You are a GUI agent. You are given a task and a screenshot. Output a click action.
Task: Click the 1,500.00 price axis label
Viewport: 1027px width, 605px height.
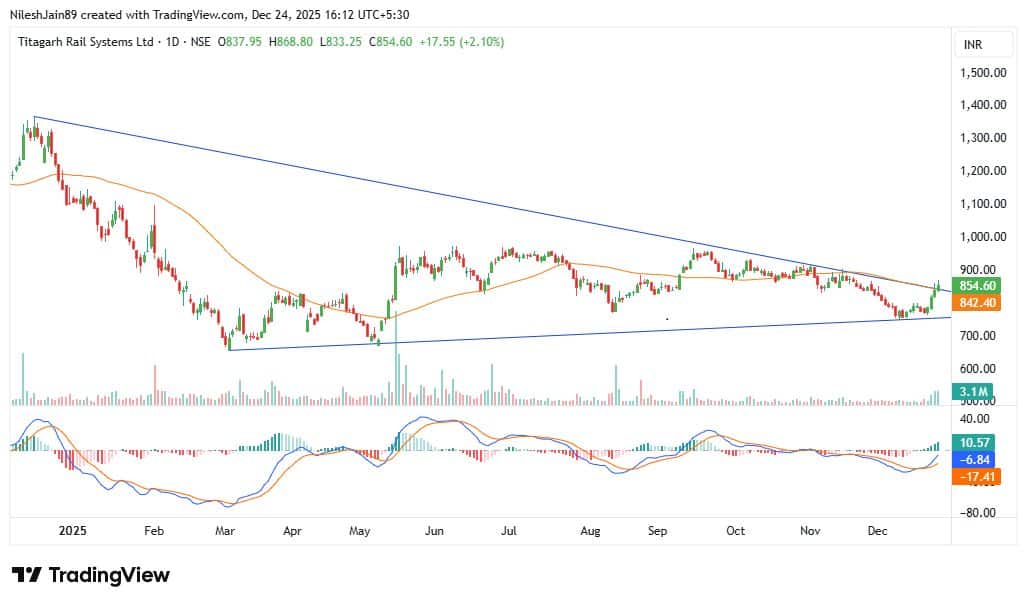[x=983, y=73]
